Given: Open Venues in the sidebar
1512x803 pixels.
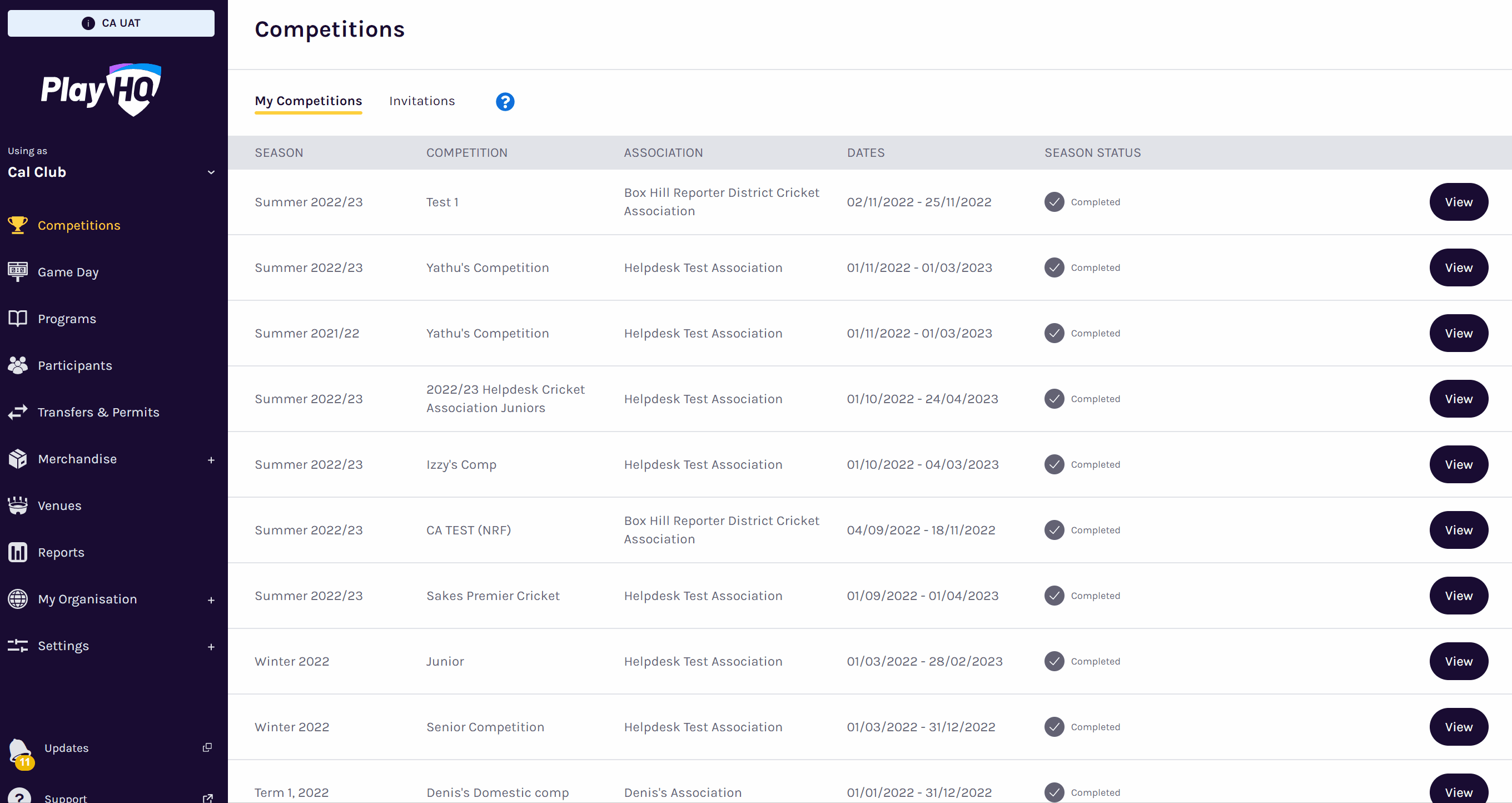Looking at the screenshot, I should click(59, 505).
